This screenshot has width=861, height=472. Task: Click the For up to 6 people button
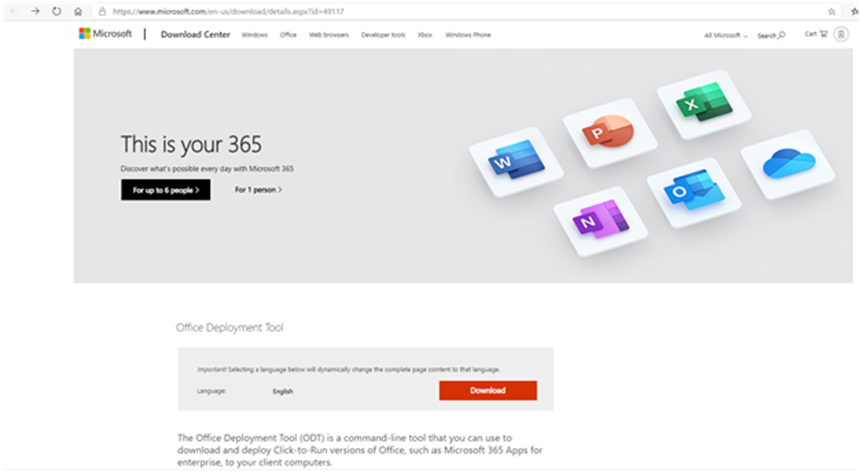point(166,190)
